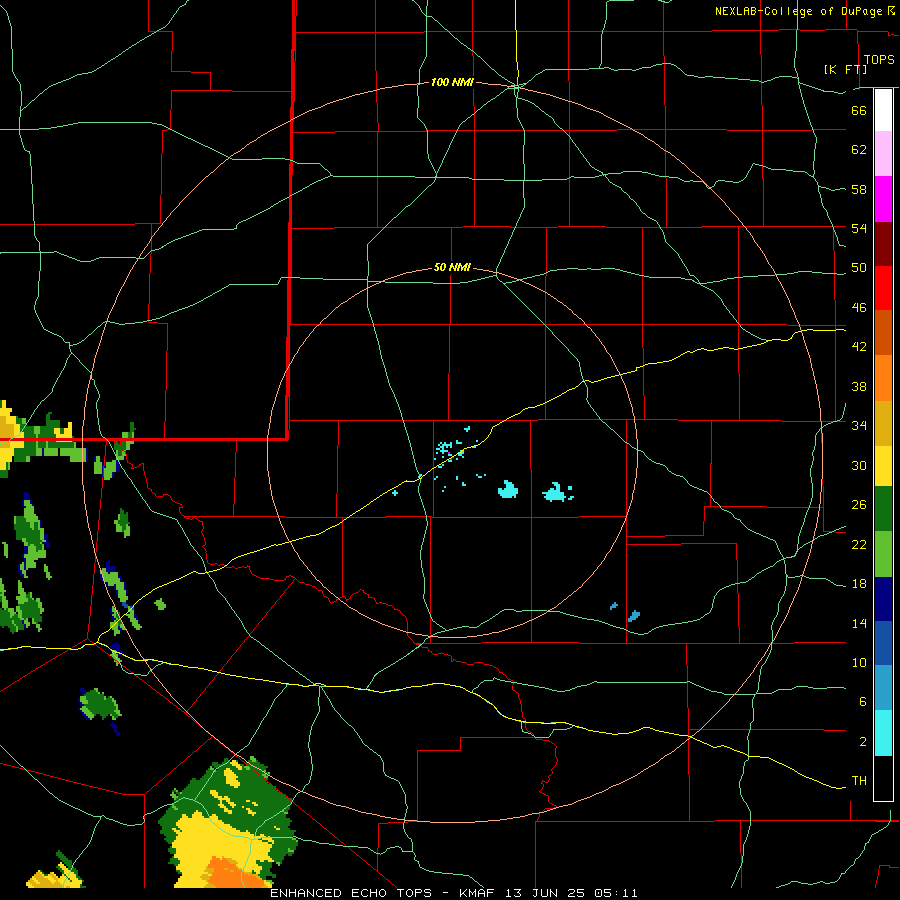Click the legend value "46"
900x900 pixels.
(859, 308)
